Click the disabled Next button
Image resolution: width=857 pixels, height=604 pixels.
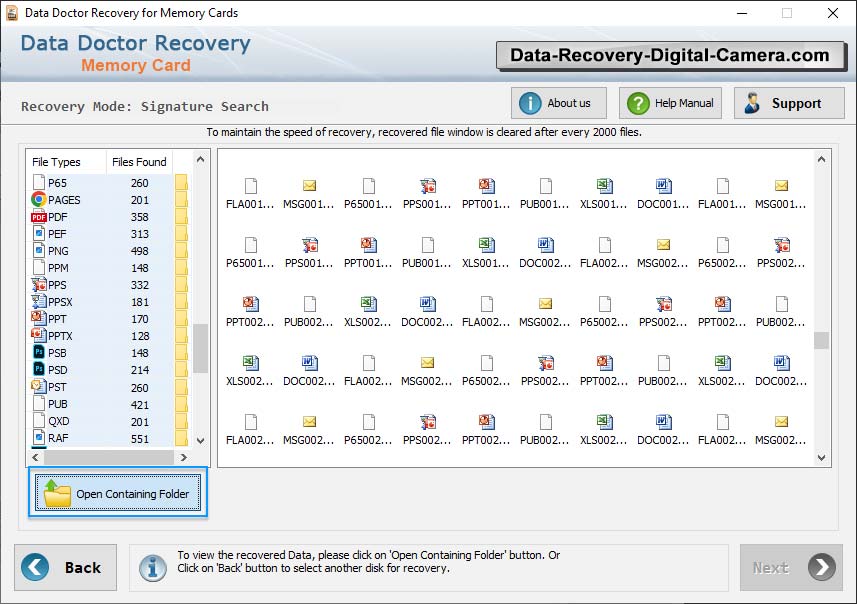[x=791, y=567]
